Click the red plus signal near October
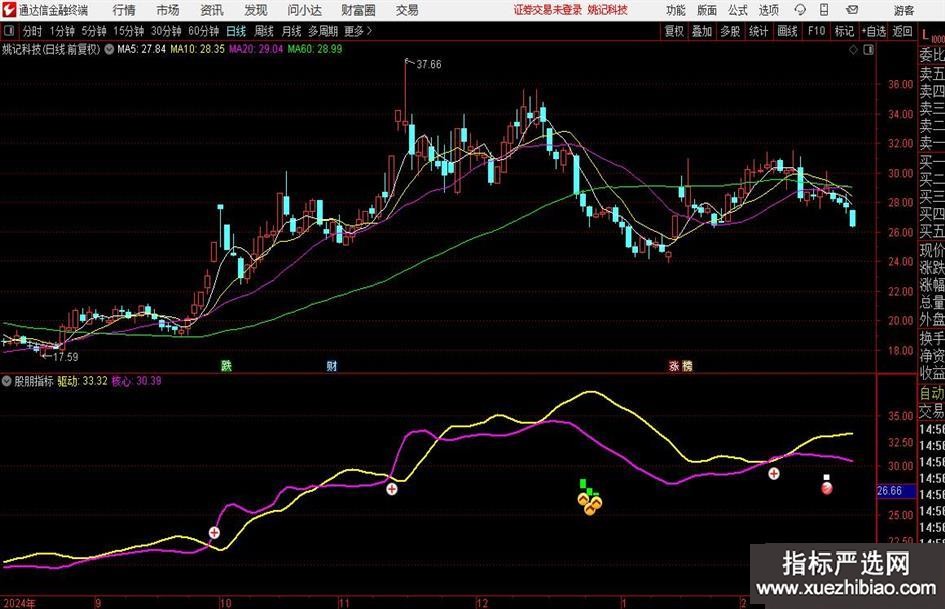Viewport: 945px width, 609px height. point(214,532)
